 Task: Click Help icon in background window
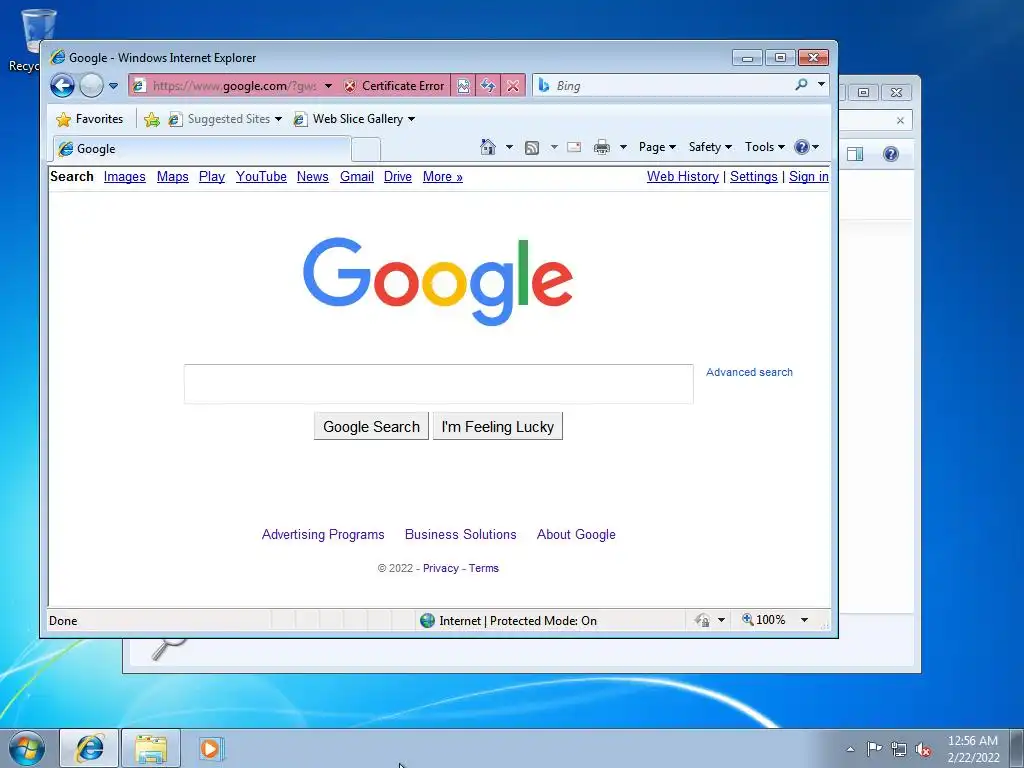[x=891, y=154]
